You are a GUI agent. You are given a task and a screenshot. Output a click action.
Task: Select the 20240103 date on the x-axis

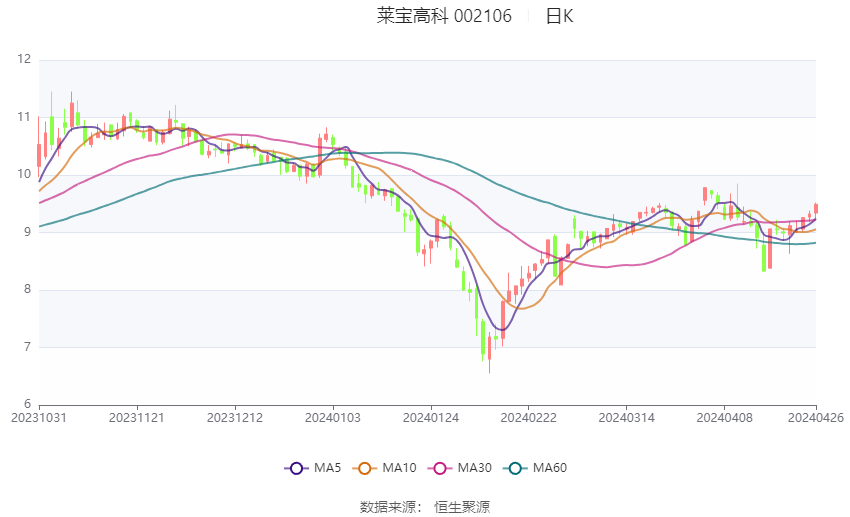(332, 418)
